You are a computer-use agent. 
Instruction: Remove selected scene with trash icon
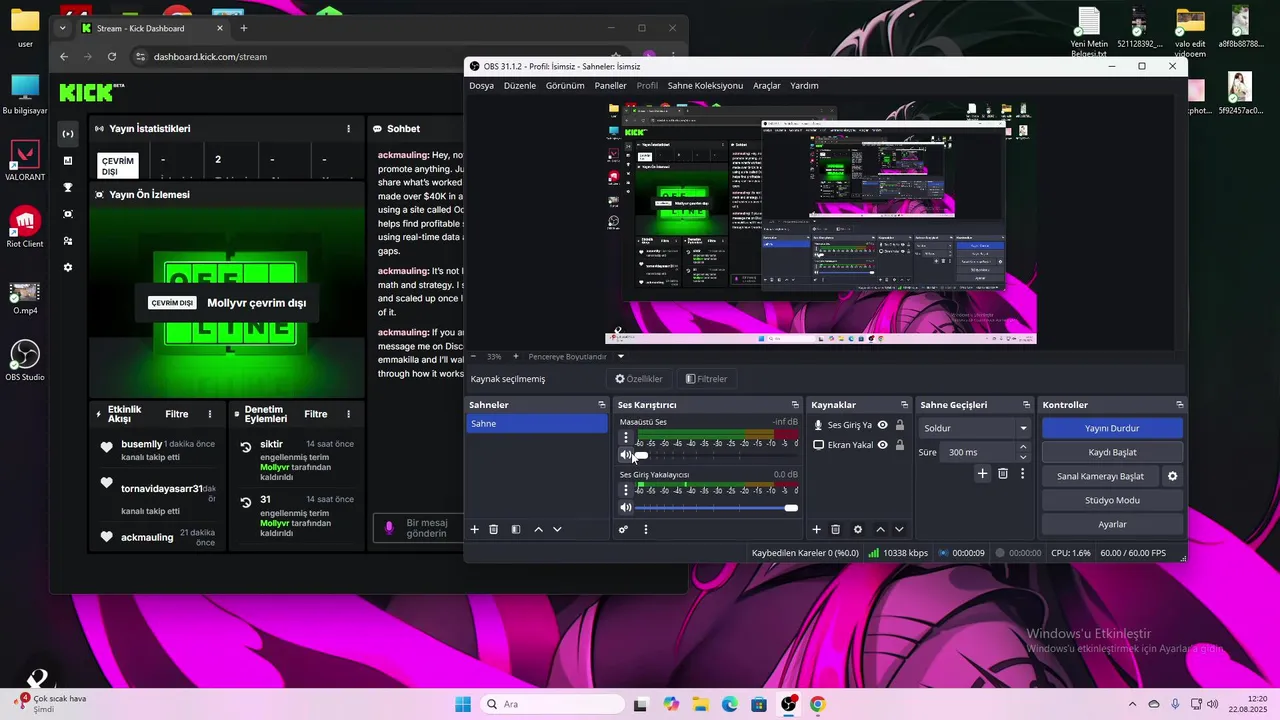coord(494,529)
